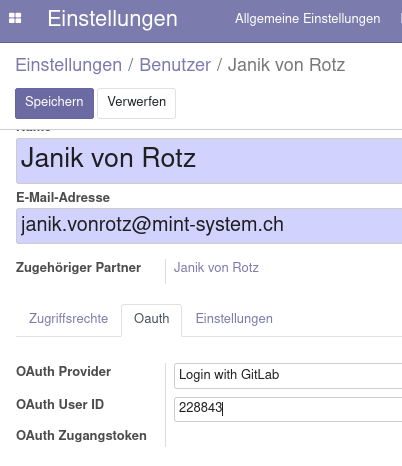The width and height of the screenshot is (402, 466).
Task: Expand the Login with GitLab provider dropdown
Action: 288,376
